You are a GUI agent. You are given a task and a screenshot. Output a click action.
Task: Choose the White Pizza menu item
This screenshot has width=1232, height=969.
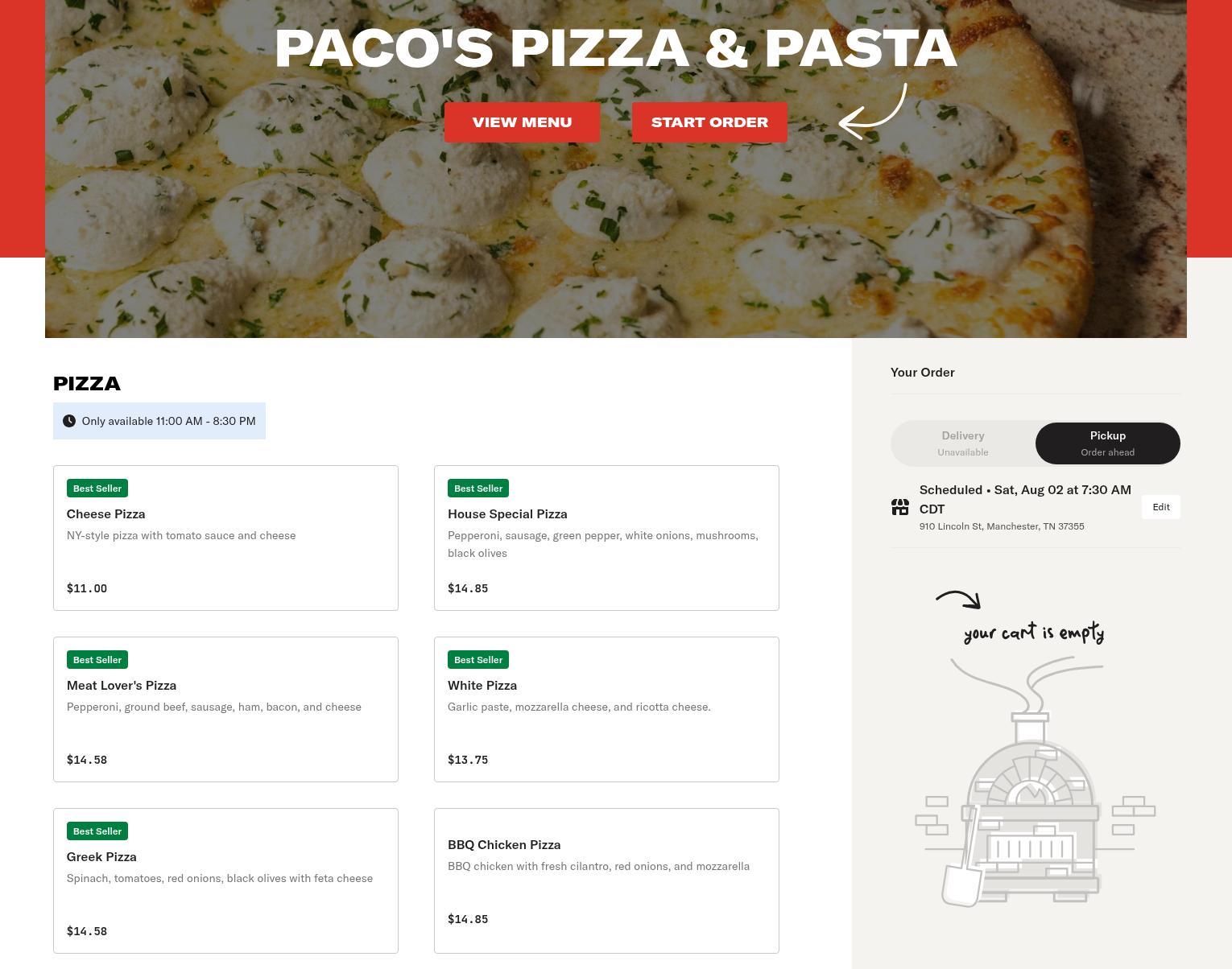(x=606, y=709)
